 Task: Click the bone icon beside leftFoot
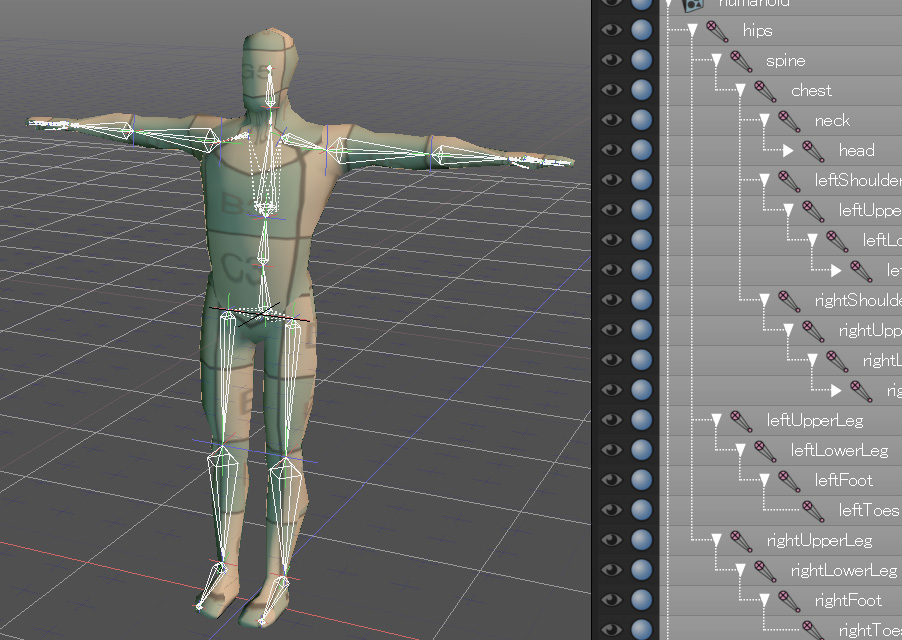click(789, 480)
